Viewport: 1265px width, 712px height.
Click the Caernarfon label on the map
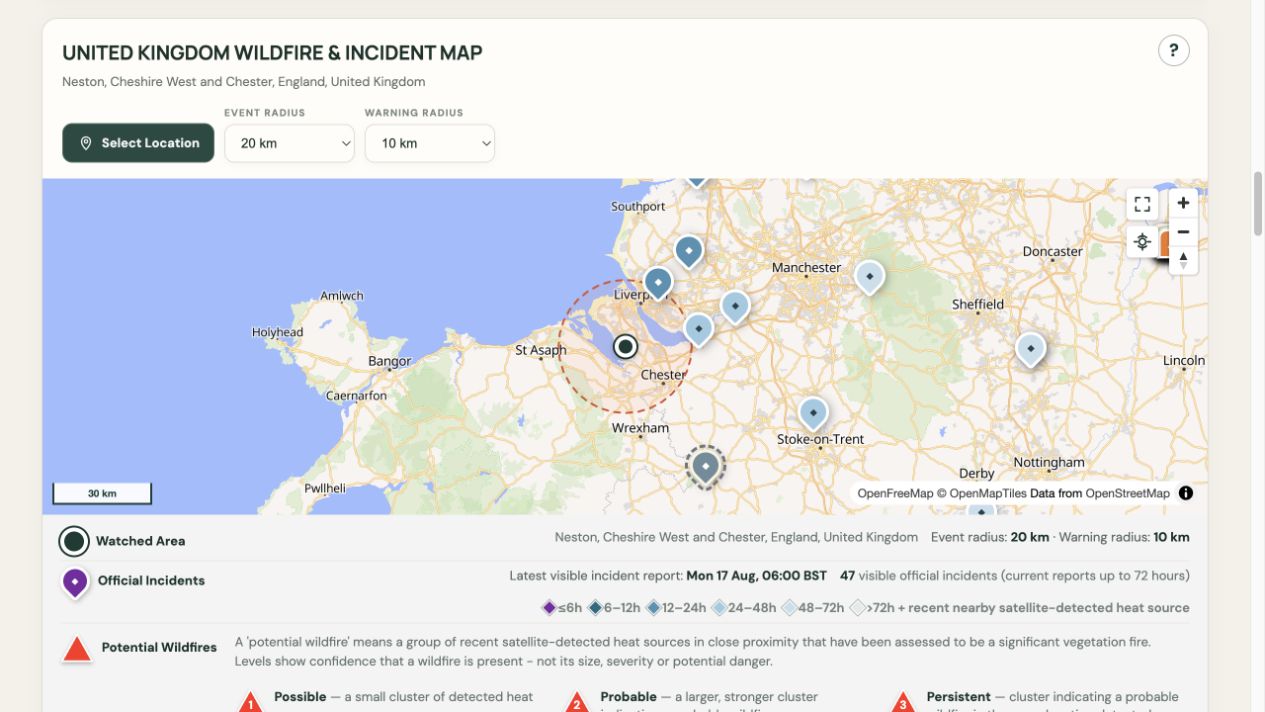[356, 396]
